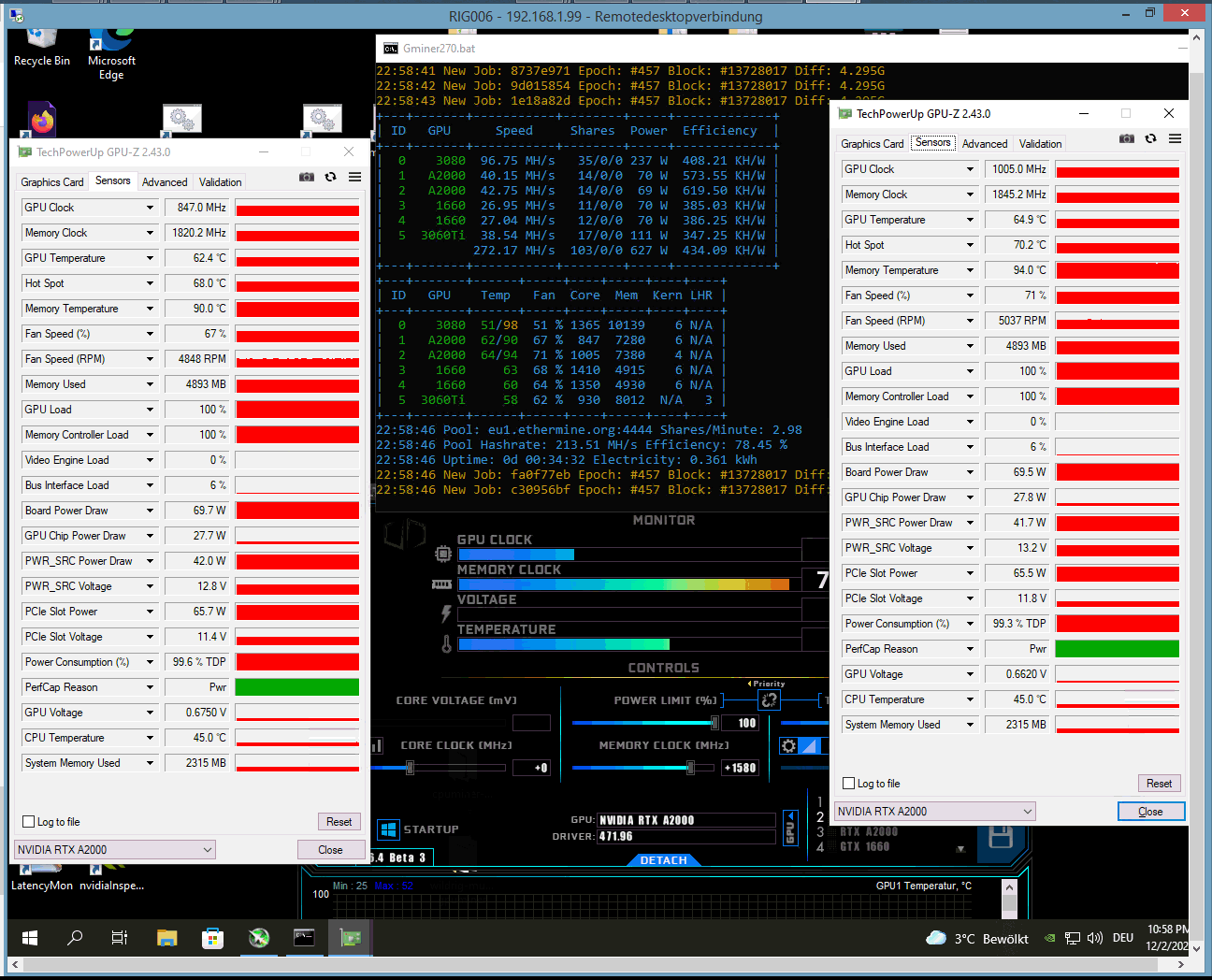1212x980 pixels.
Task: Switch to Advanced tab in left GPU-Z
Action: click(x=165, y=182)
